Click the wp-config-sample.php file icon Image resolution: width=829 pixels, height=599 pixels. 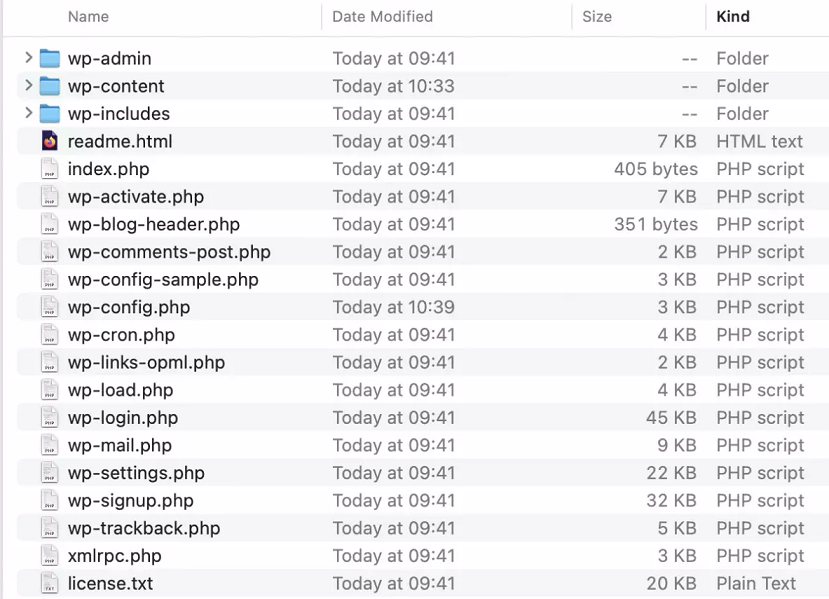click(x=50, y=279)
